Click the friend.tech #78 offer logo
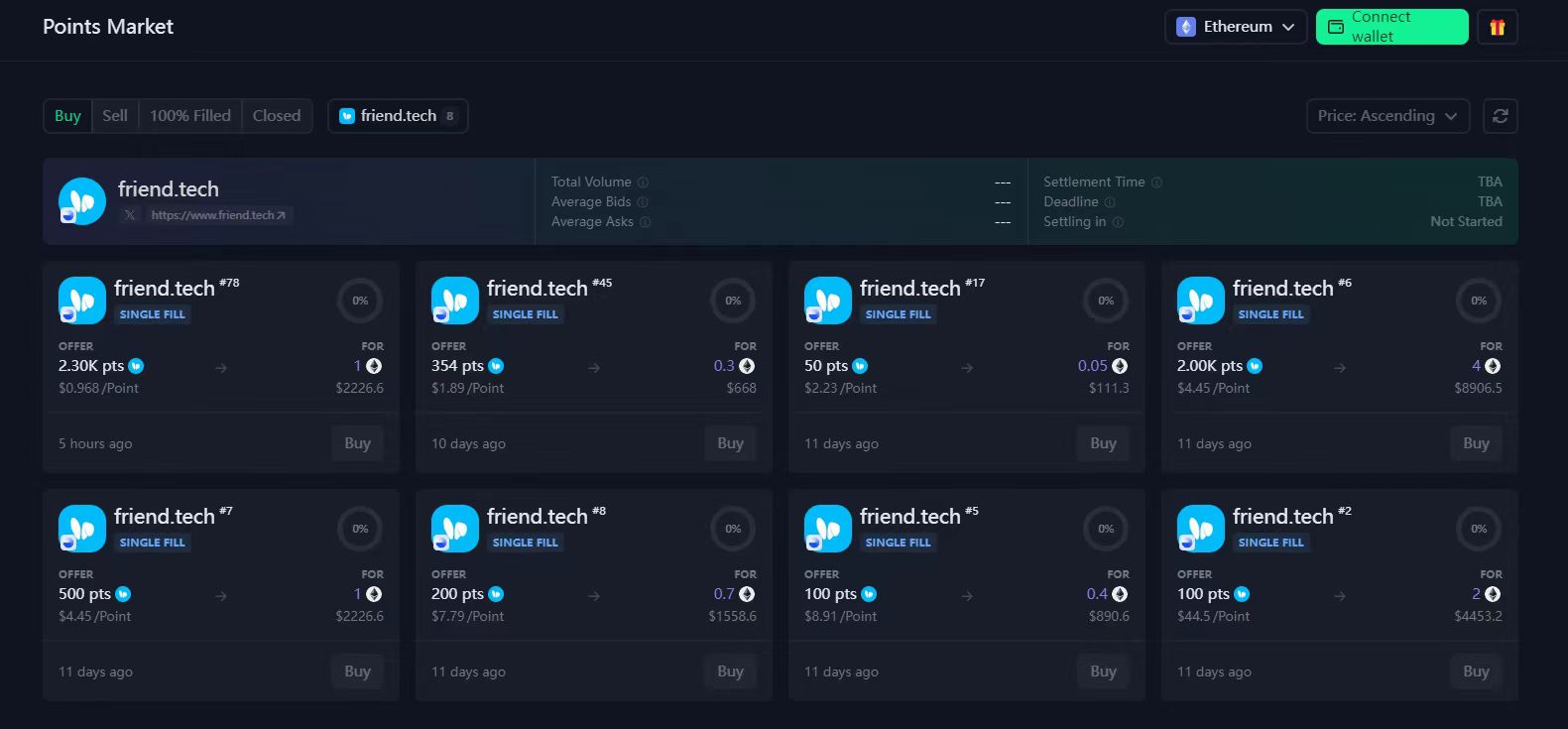Viewport: 1568px width, 729px height. pos(82,301)
